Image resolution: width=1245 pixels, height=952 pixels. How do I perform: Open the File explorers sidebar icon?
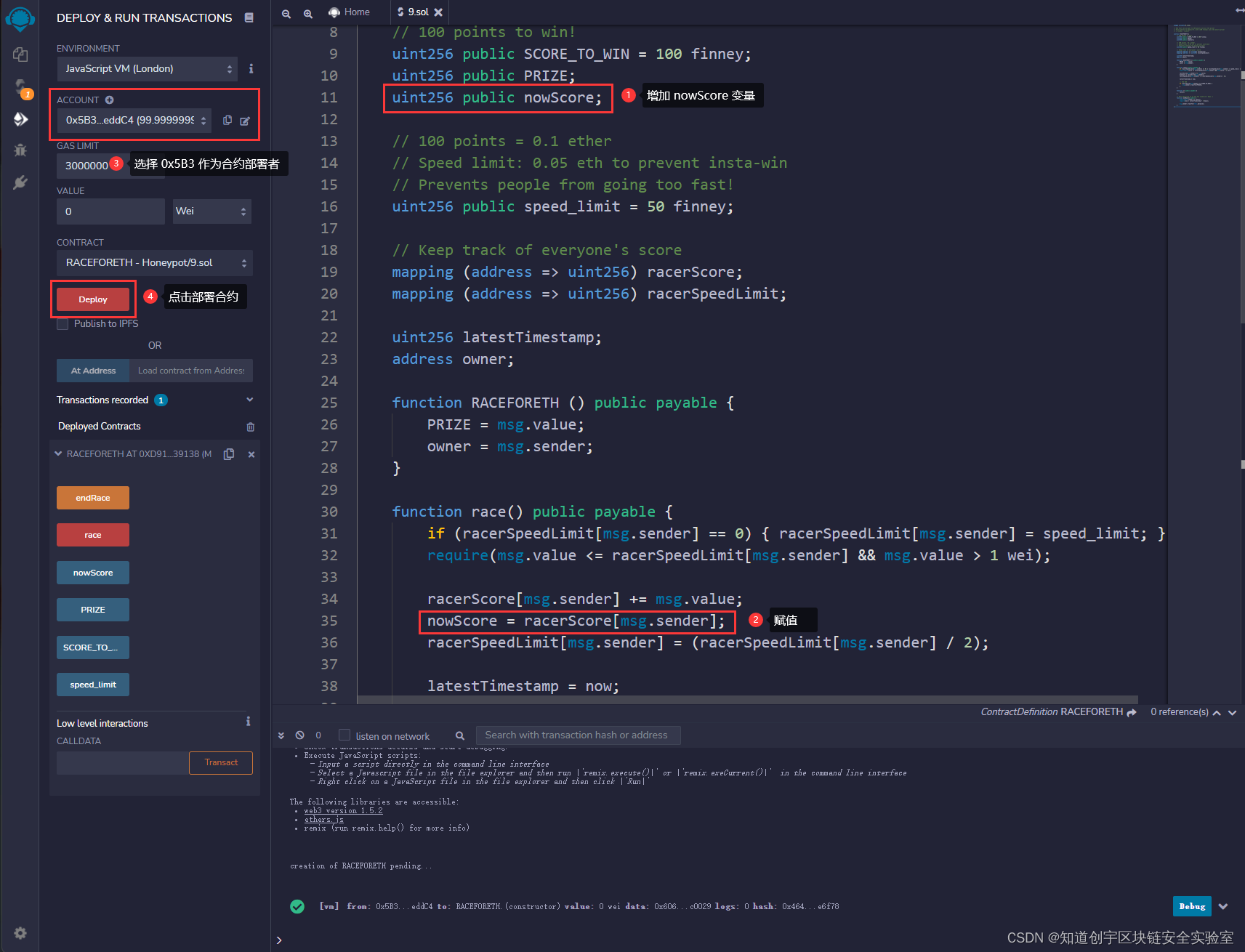click(20, 55)
